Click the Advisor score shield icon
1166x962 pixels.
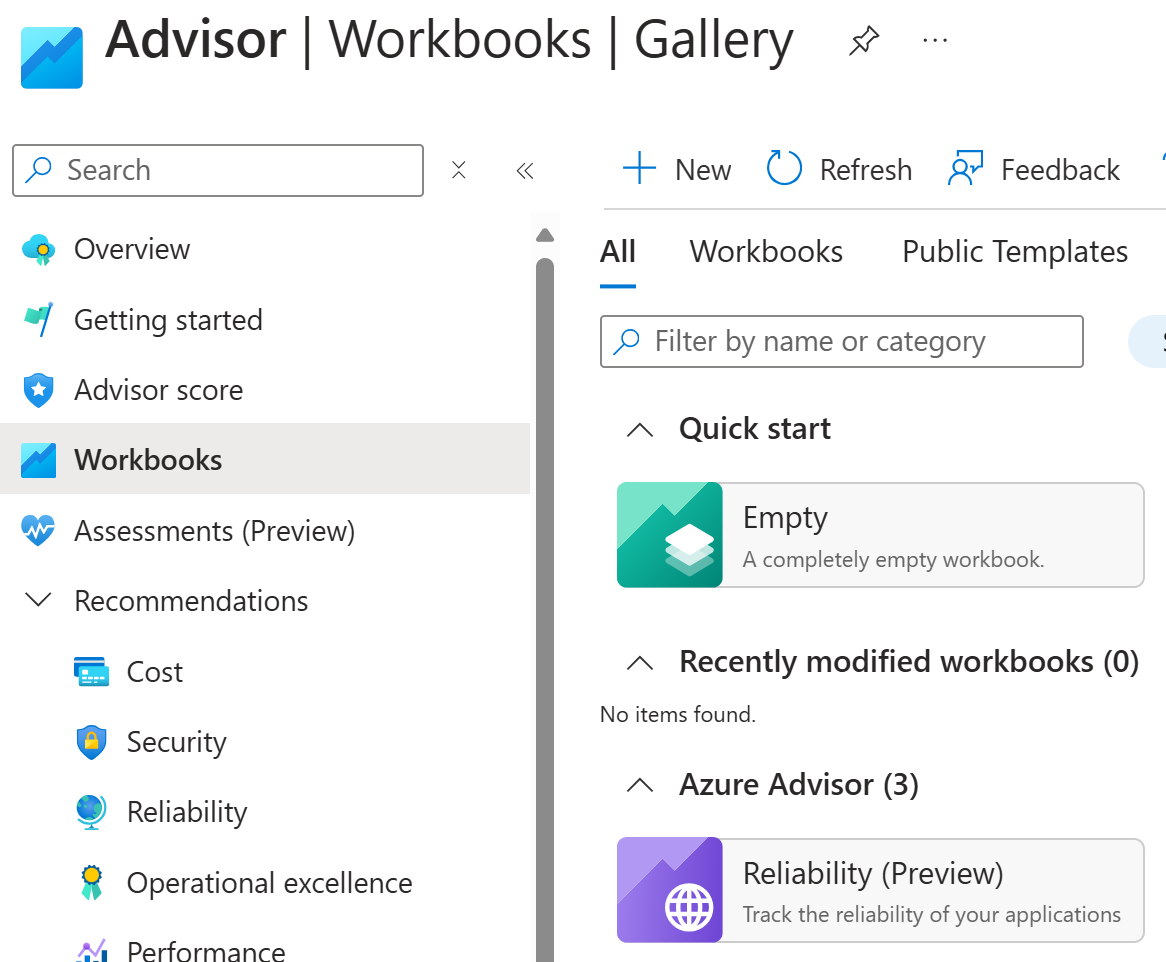(x=39, y=390)
